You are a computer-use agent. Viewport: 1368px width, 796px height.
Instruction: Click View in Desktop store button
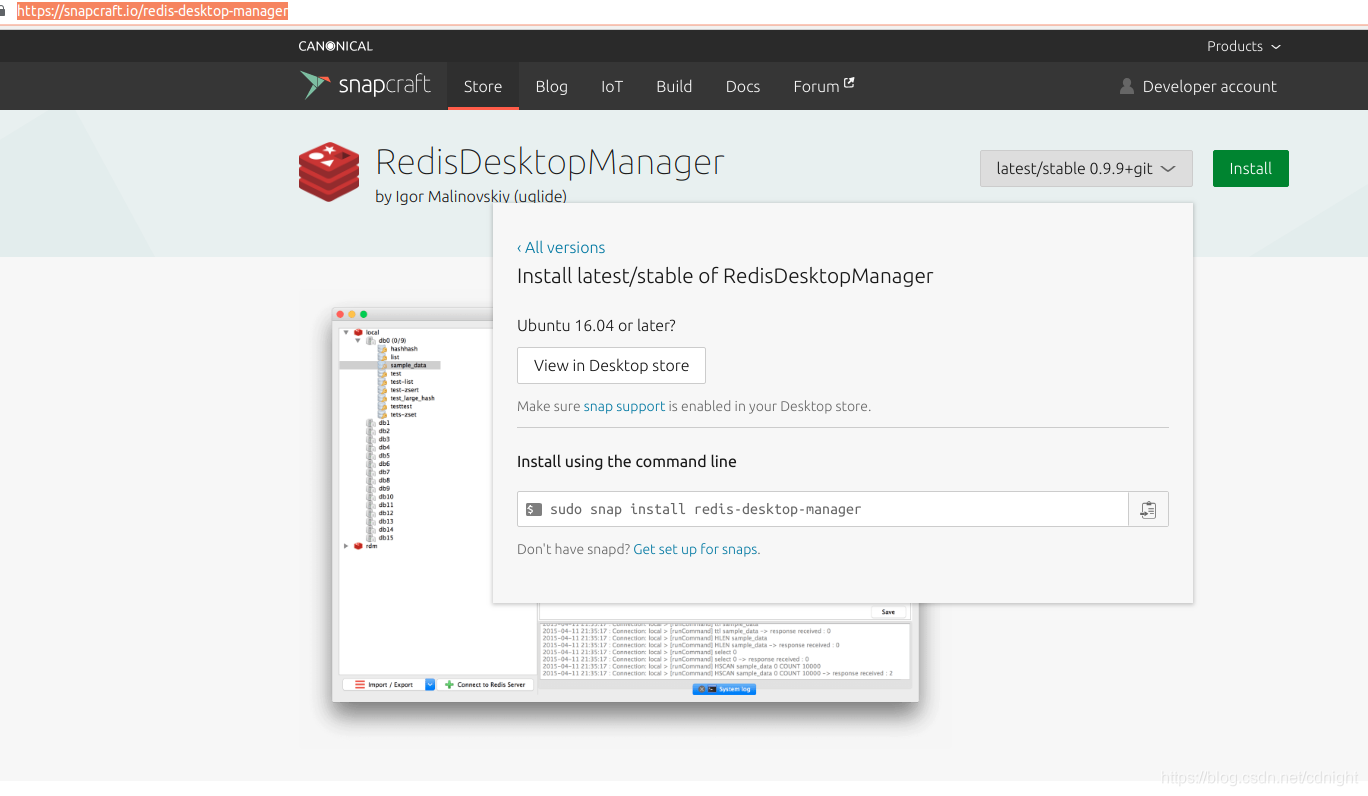click(611, 365)
